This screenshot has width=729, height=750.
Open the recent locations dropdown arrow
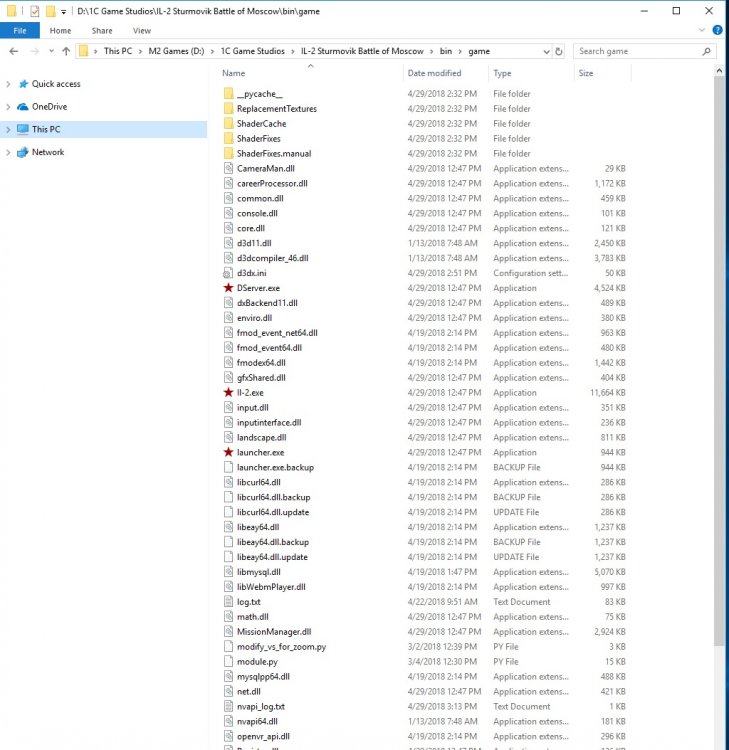(x=51, y=51)
